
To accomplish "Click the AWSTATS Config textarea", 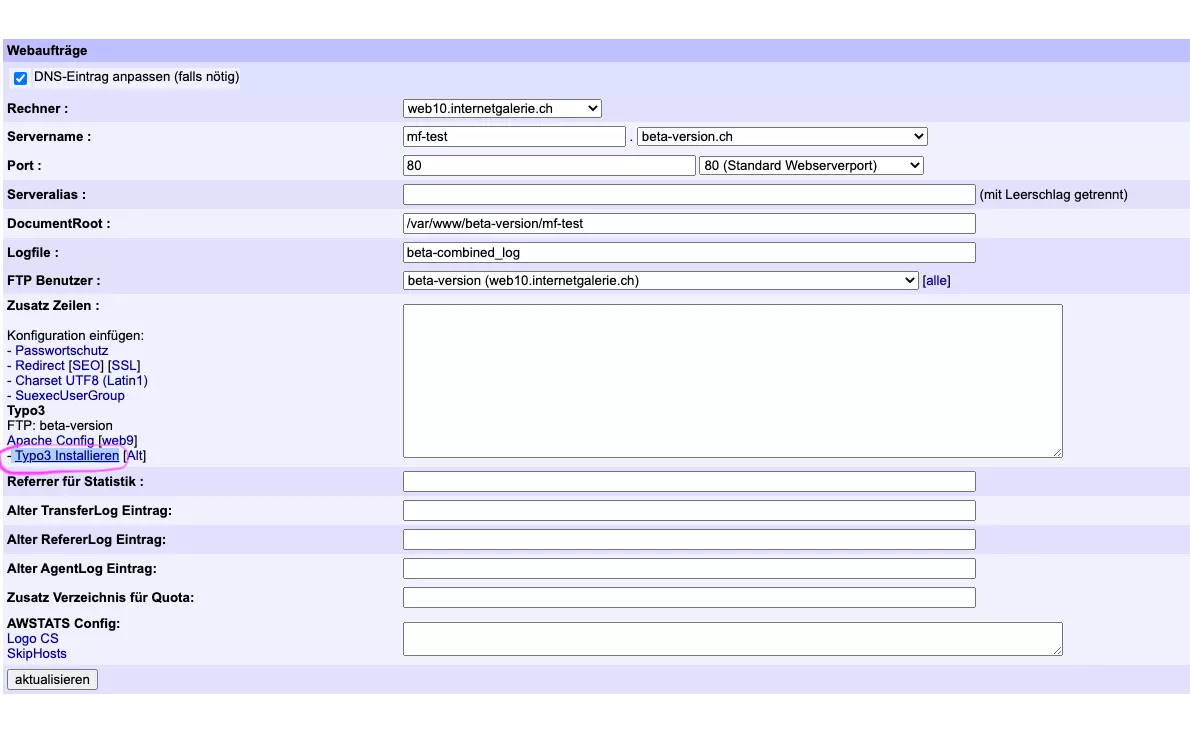I will click(732, 639).
